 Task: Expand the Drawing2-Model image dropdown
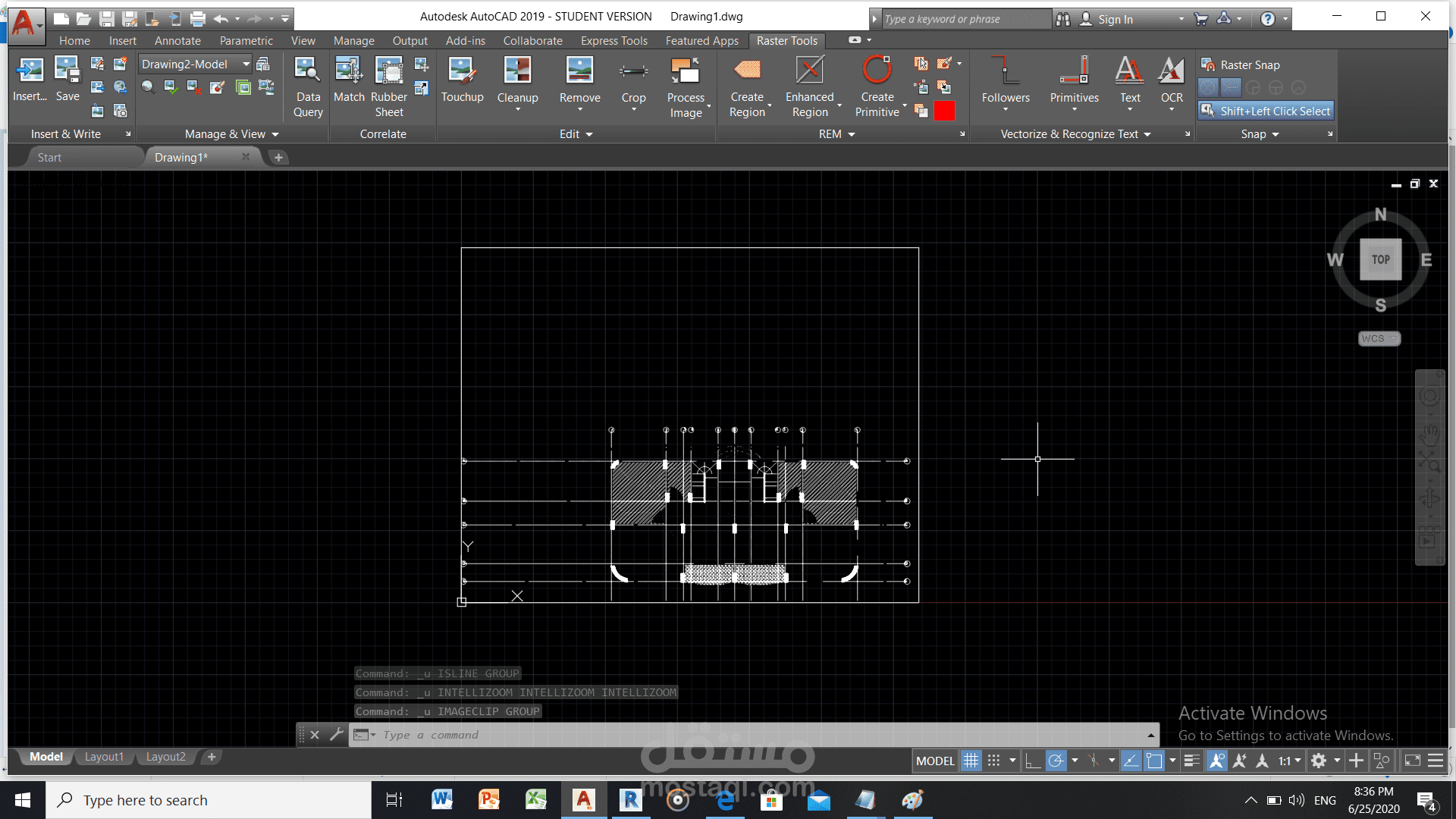(246, 64)
